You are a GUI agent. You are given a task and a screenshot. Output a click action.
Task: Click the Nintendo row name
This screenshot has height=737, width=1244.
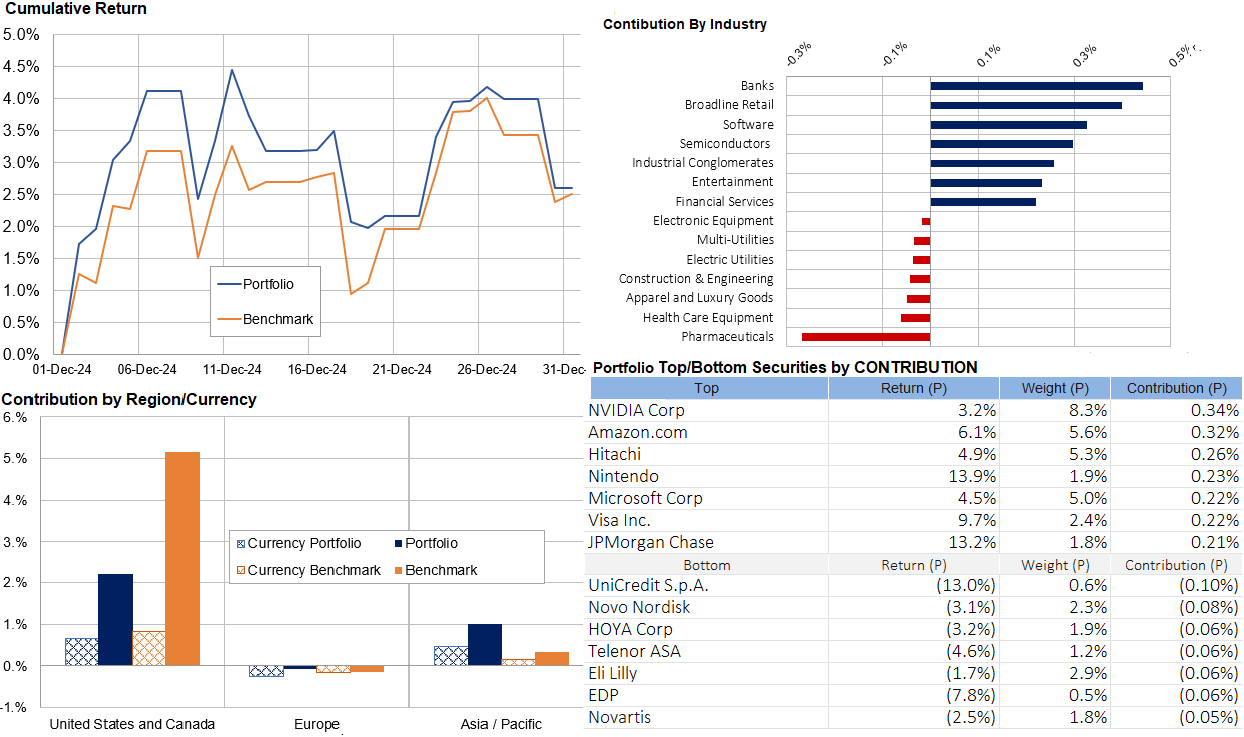[x=623, y=476]
